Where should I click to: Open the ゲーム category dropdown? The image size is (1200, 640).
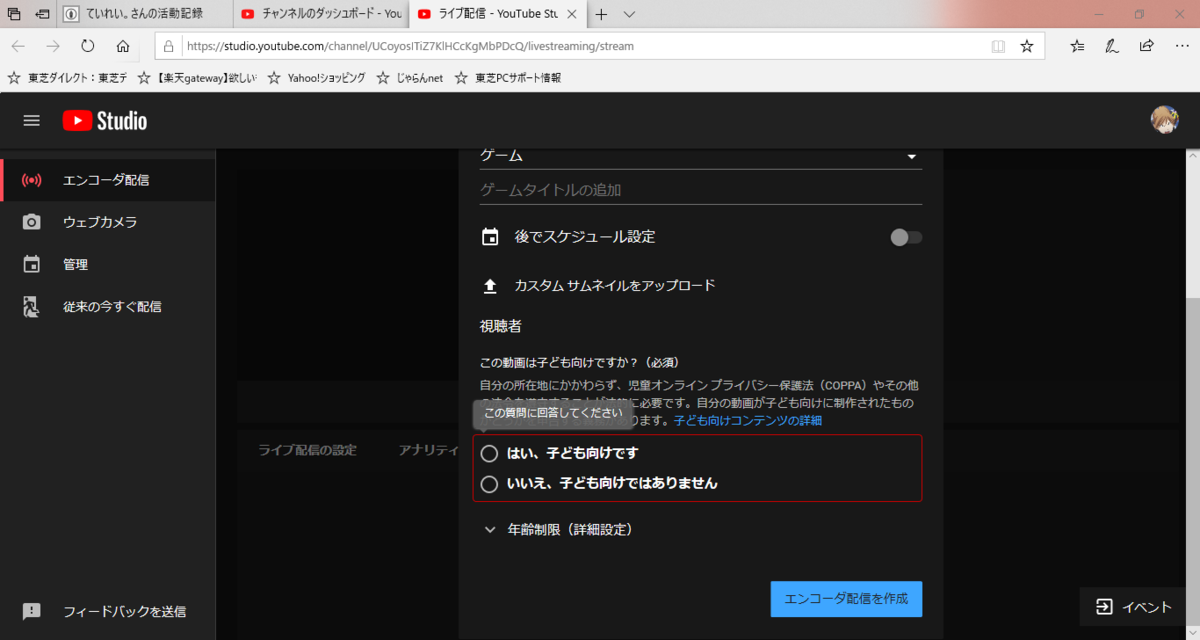[911, 156]
